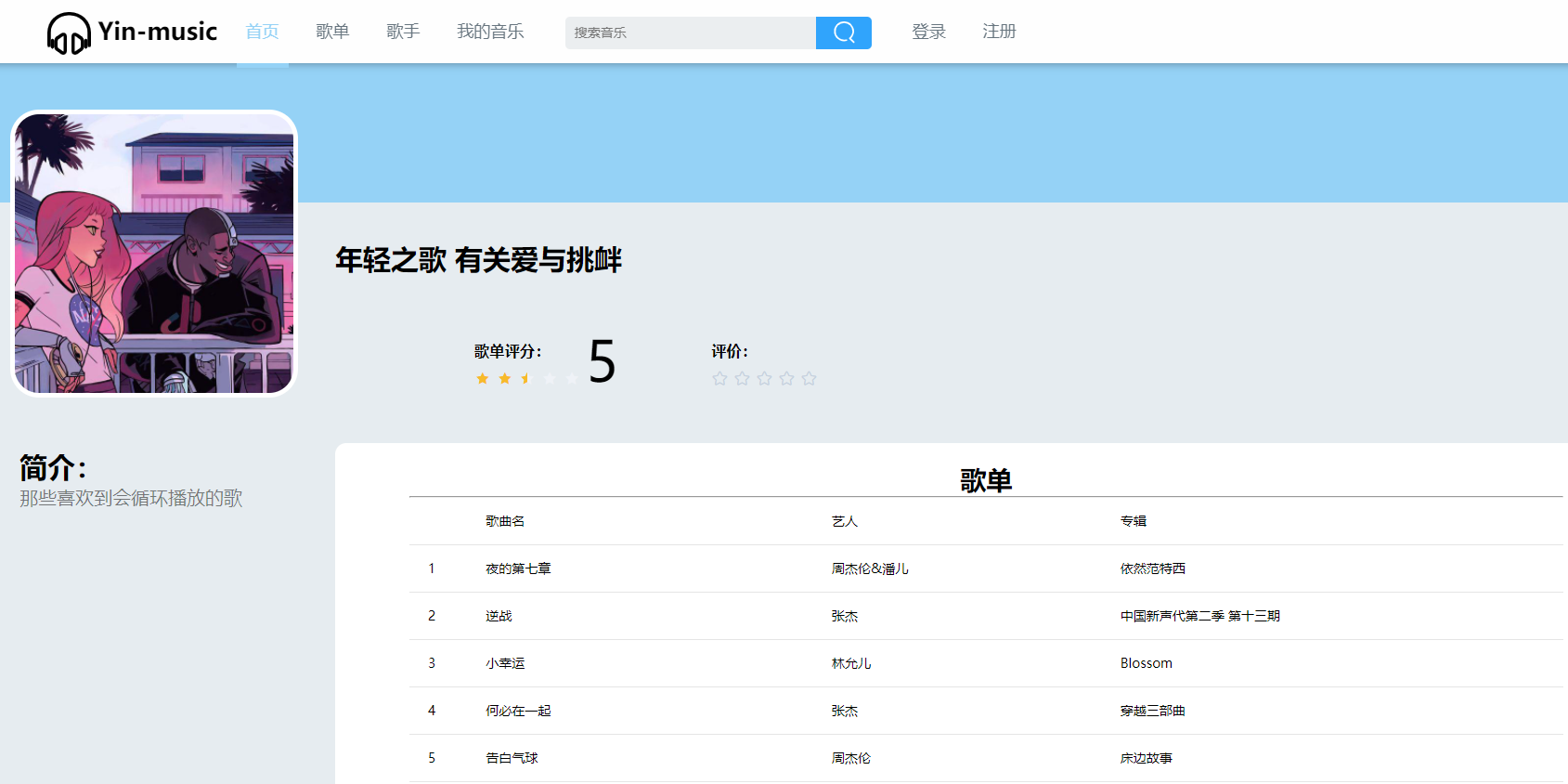Click the 专辑 column header
The height and width of the screenshot is (784, 1568).
1134,521
